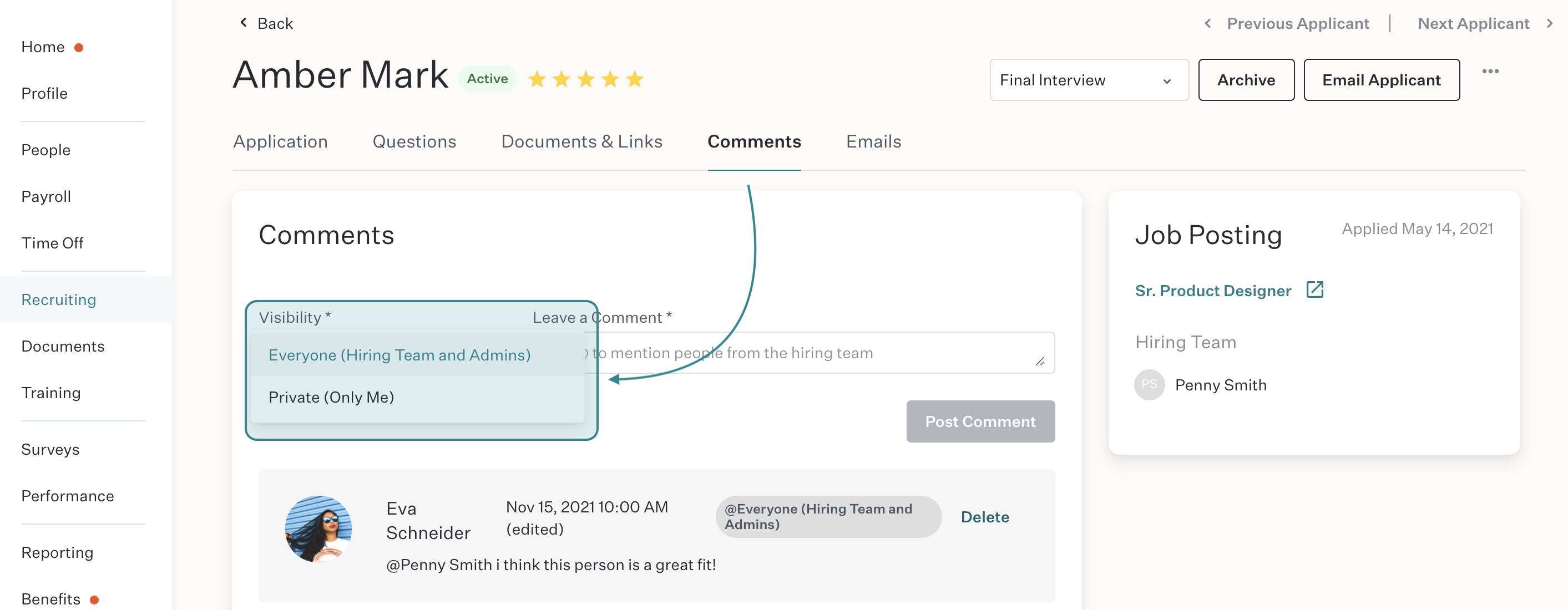The height and width of the screenshot is (610, 1568).
Task: Click Penny Smith's PS avatar
Action: point(1149,384)
